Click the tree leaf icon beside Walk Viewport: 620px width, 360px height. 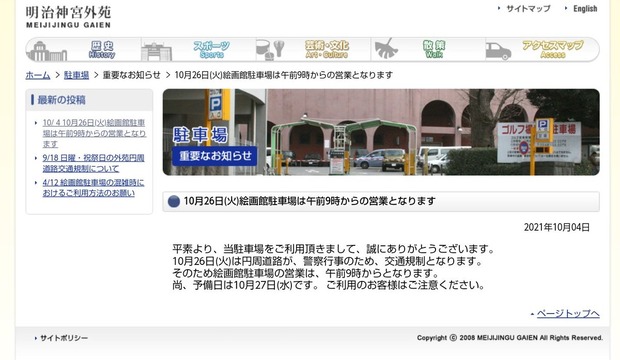pyautogui.click(x=386, y=49)
